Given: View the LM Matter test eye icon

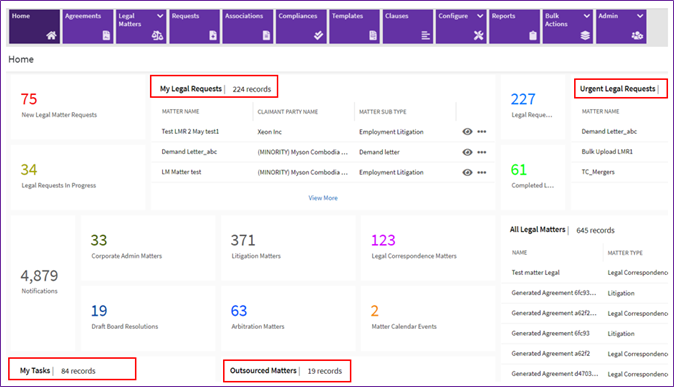Looking at the screenshot, I should (x=467, y=172).
